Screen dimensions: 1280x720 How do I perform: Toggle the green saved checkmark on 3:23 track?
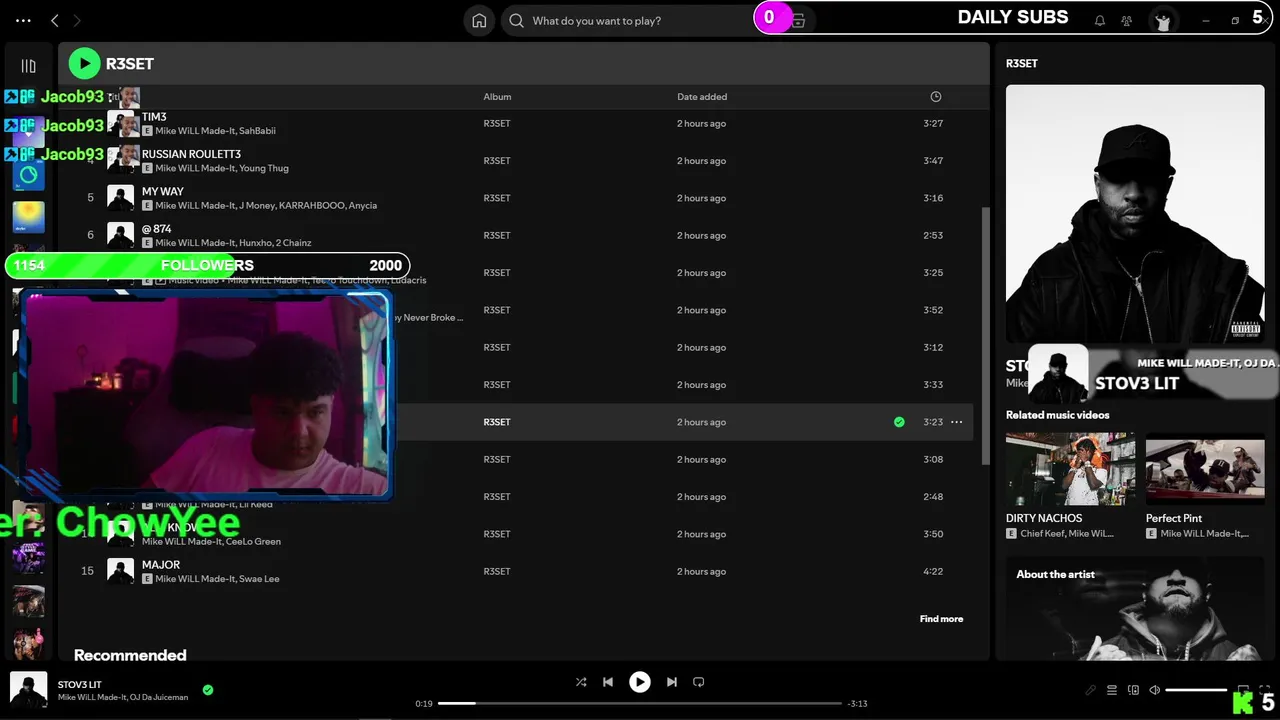coord(899,422)
